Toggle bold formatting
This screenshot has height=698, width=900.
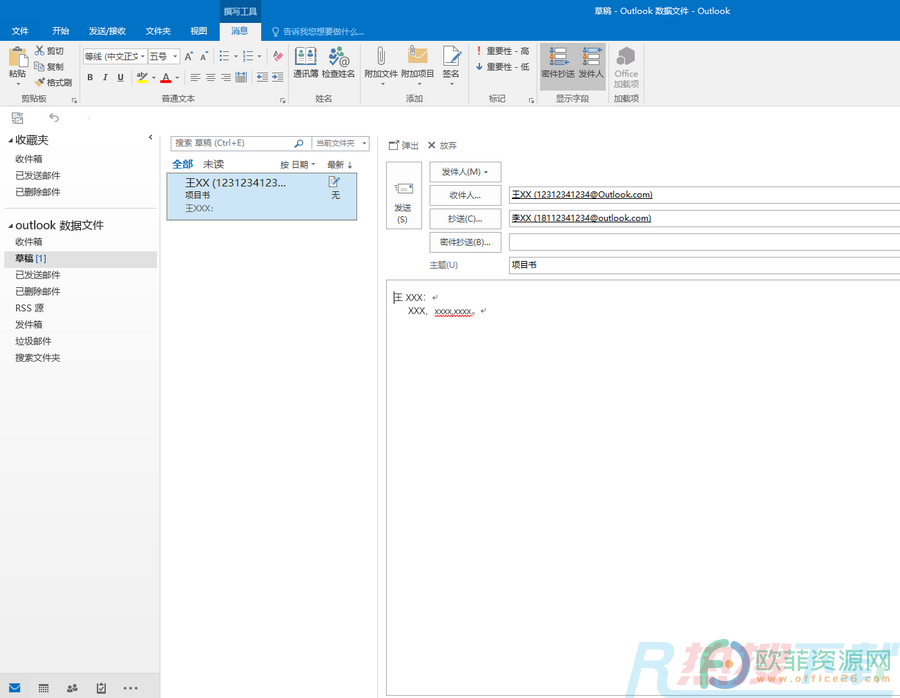click(x=90, y=77)
